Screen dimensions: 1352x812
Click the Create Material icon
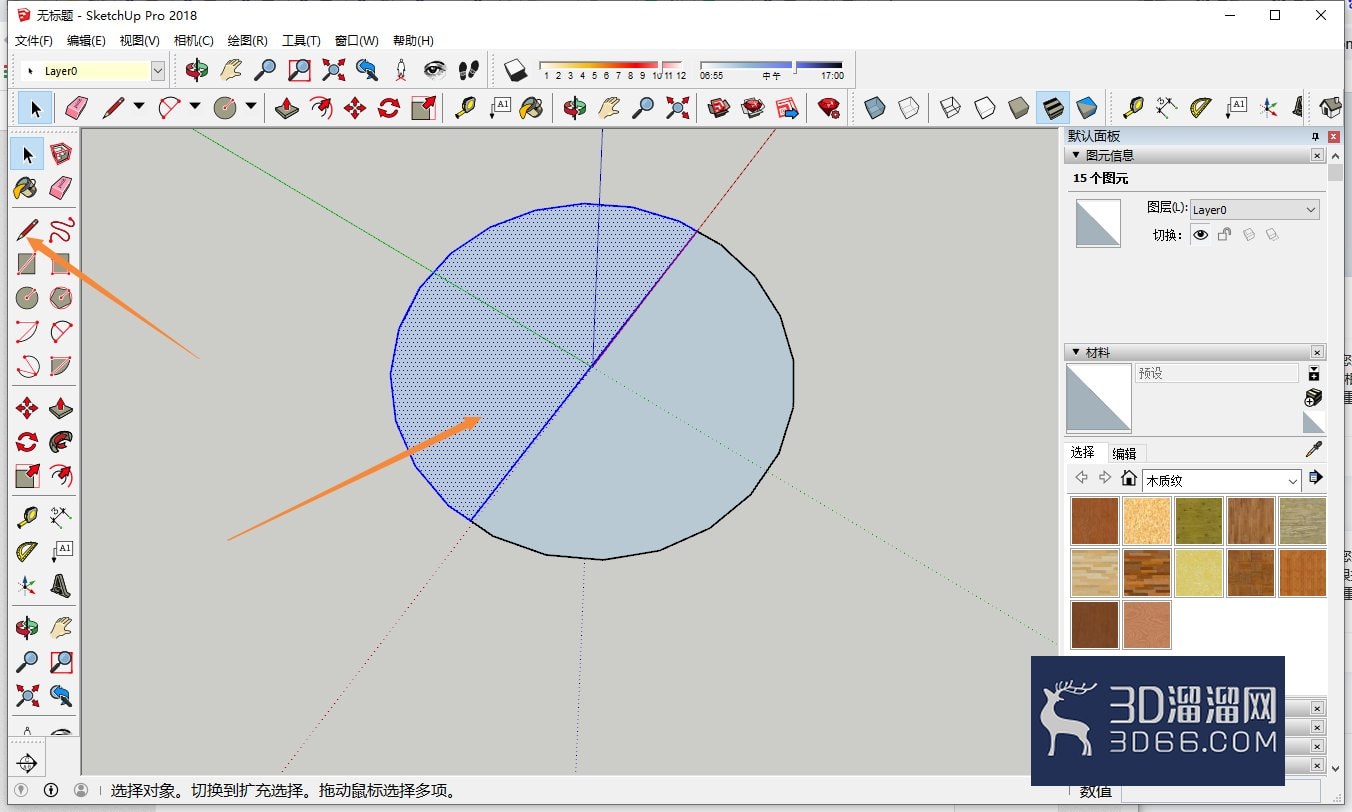[x=1314, y=398]
